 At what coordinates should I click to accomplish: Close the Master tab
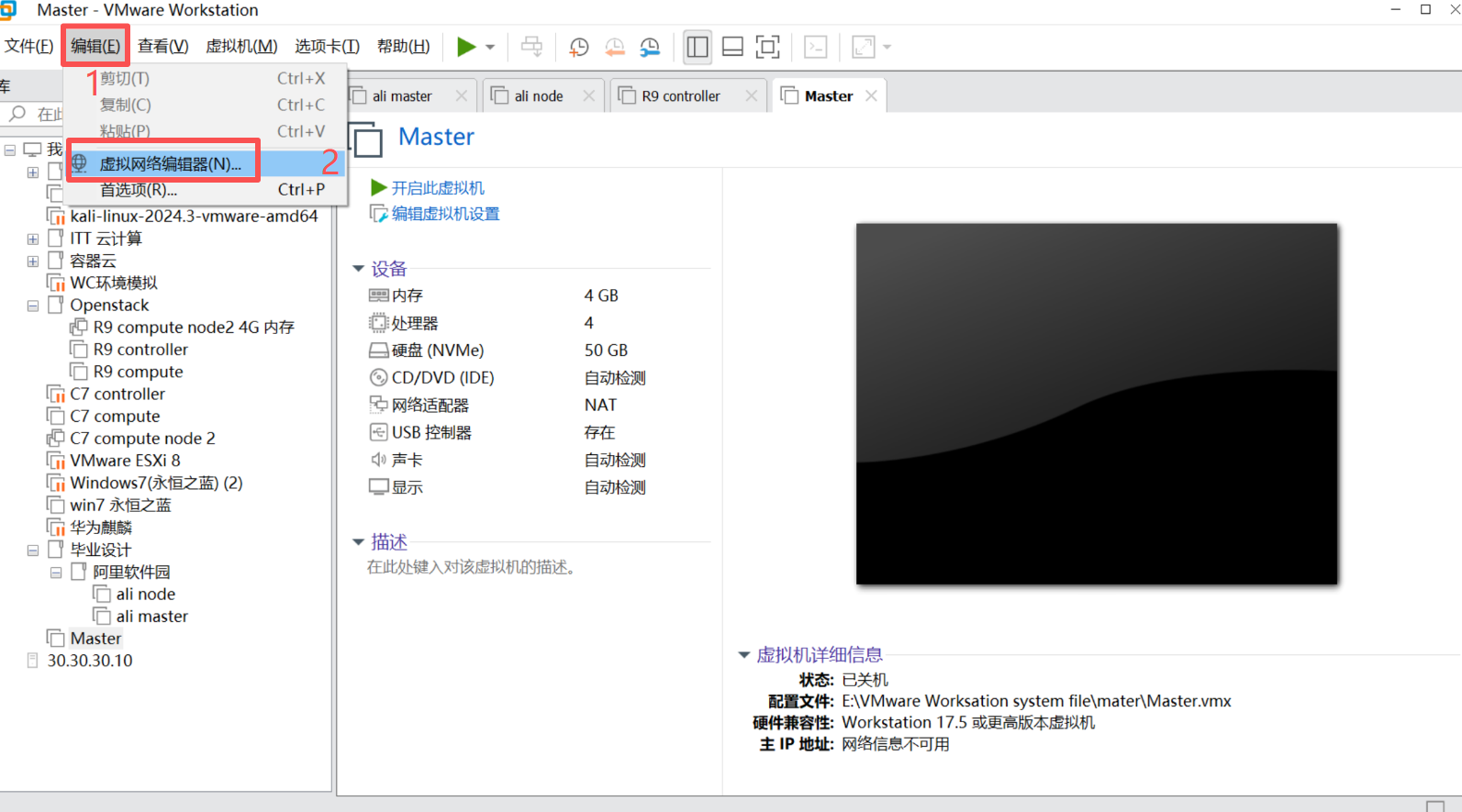coord(871,95)
